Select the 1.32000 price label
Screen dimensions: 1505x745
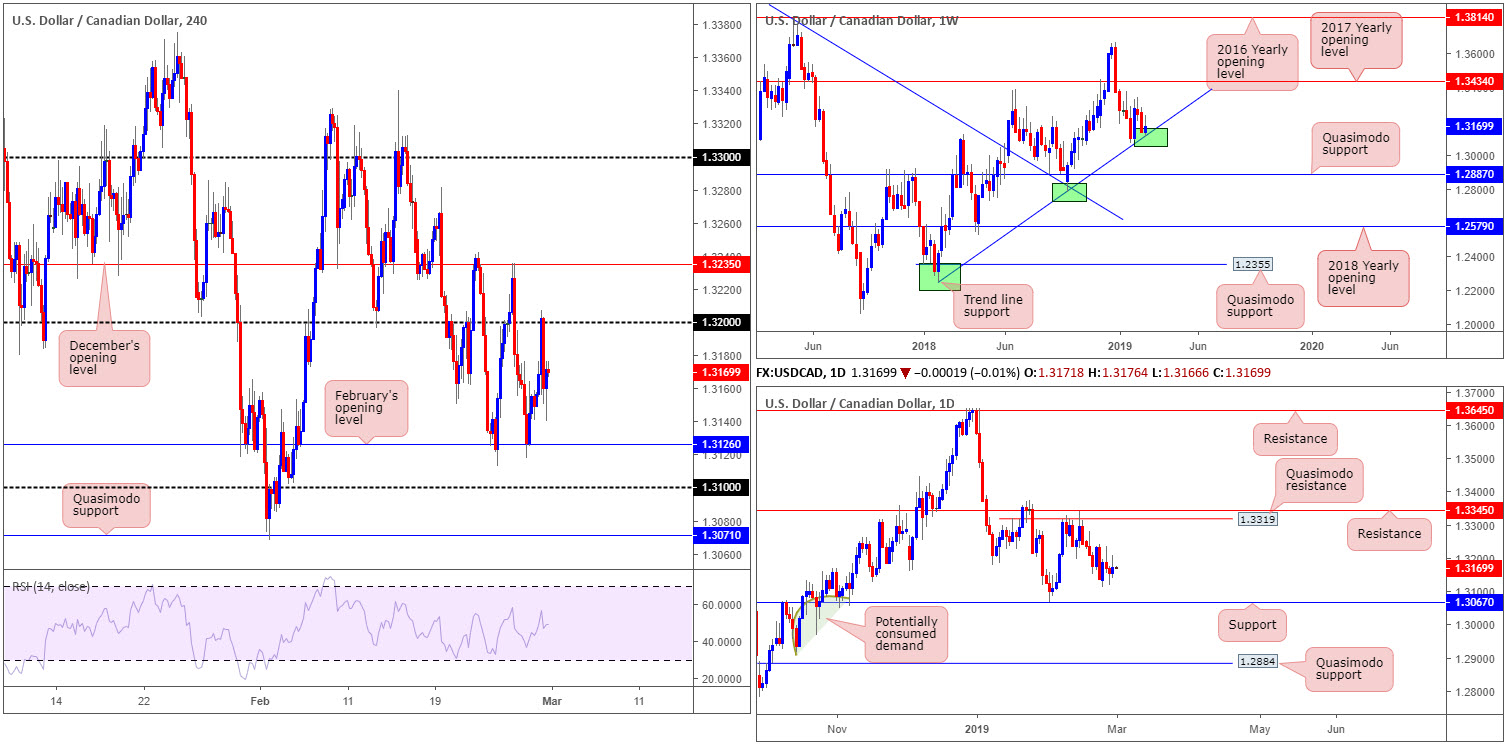pos(722,323)
